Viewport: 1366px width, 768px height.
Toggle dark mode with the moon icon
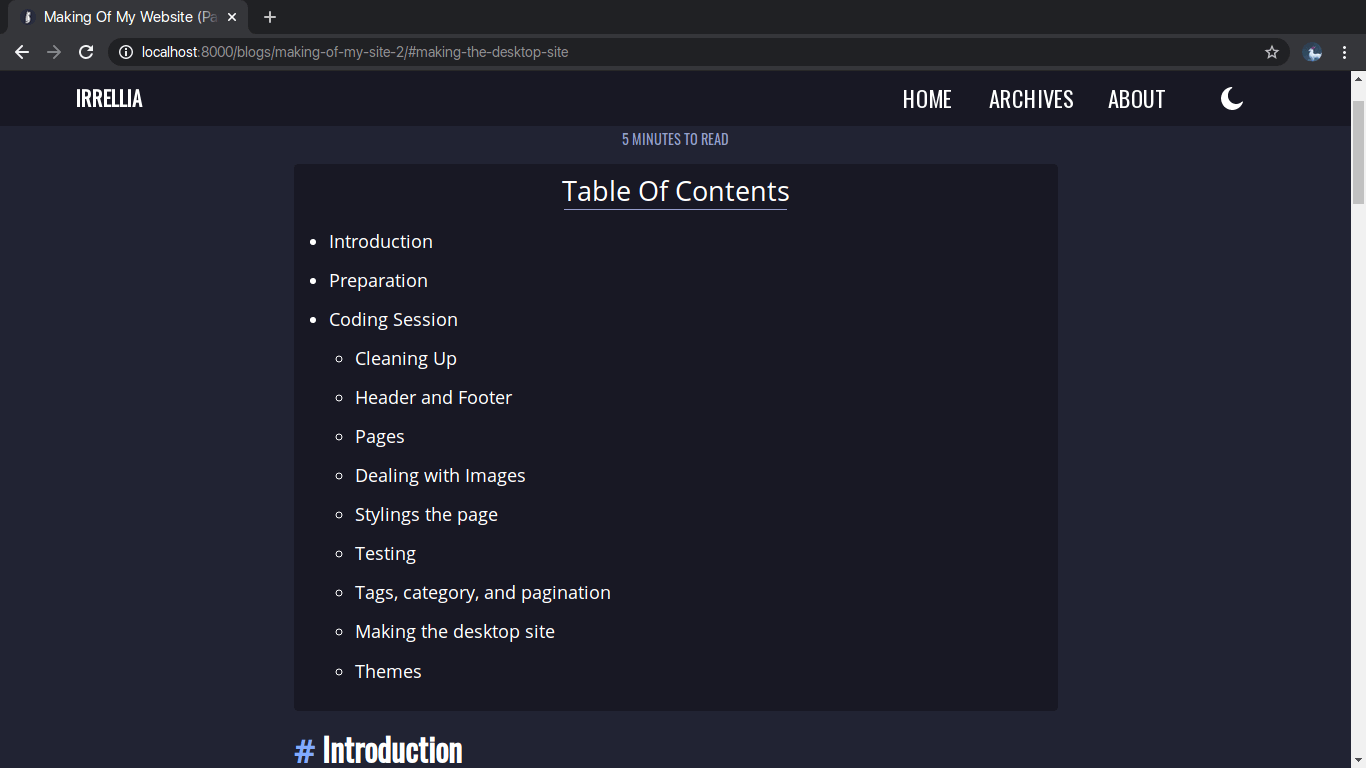click(x=1231, y=98)
